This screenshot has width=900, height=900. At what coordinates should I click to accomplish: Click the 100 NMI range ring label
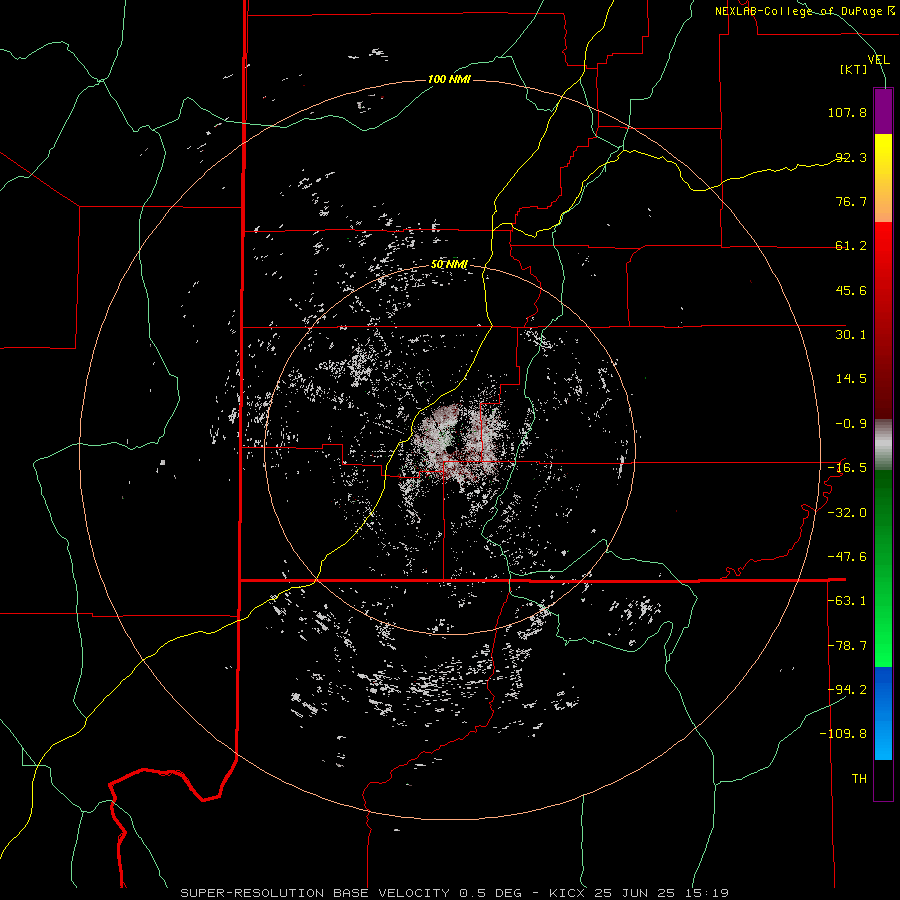[449, 79]
